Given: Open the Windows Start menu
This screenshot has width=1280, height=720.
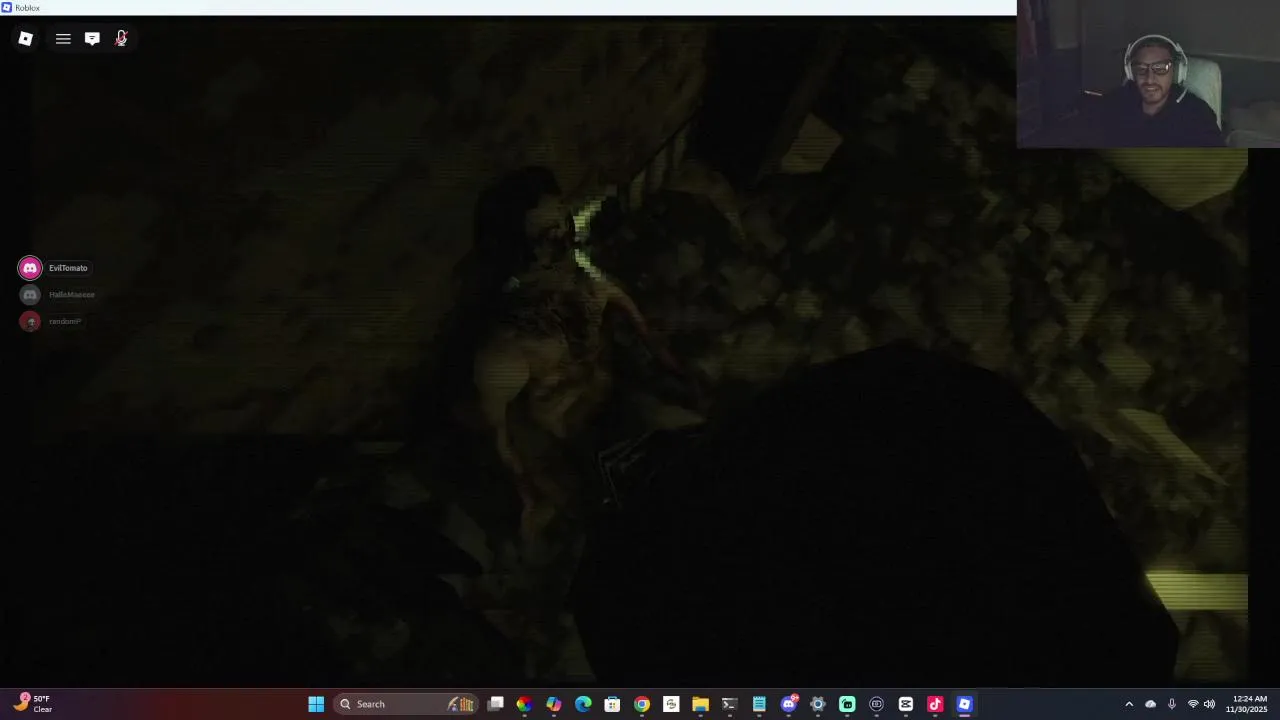Looking at the screenshot, I should click(316, 704).
